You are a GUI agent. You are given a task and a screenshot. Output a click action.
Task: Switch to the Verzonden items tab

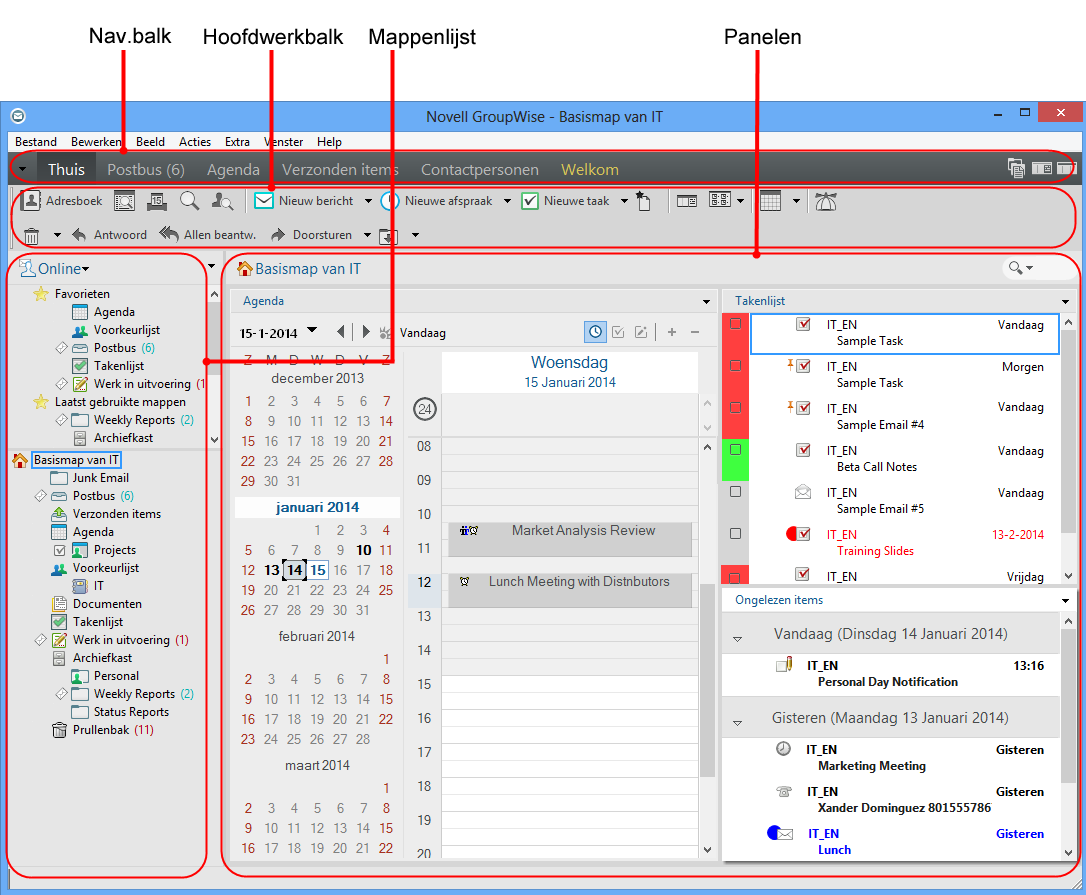[x=340, y=170]
